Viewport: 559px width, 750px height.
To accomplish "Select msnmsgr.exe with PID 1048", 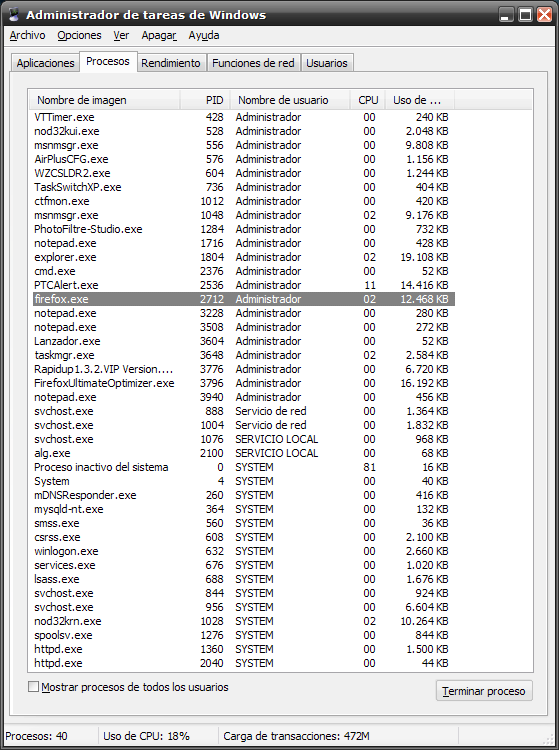I will [243, 215].
